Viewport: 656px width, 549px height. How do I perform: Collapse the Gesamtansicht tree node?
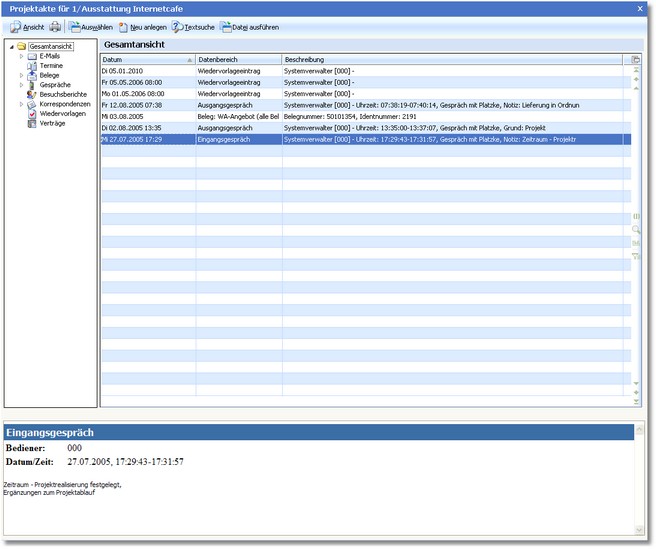pyautogui.click(x=11, y=47)
